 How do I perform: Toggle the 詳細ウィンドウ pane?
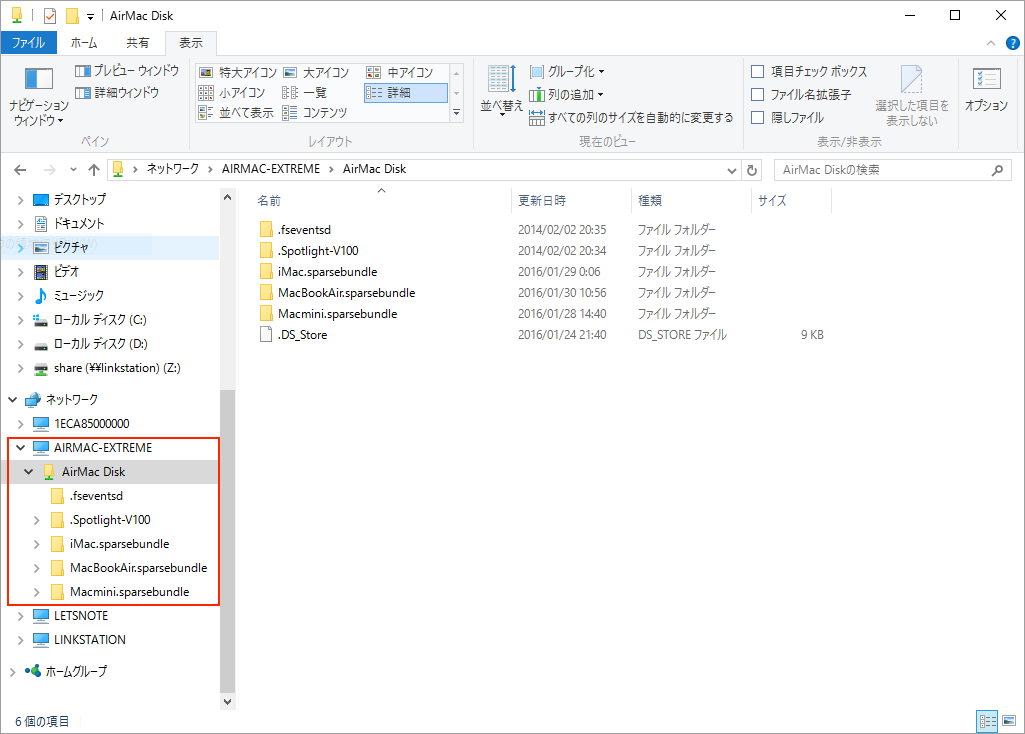[118, 93]
